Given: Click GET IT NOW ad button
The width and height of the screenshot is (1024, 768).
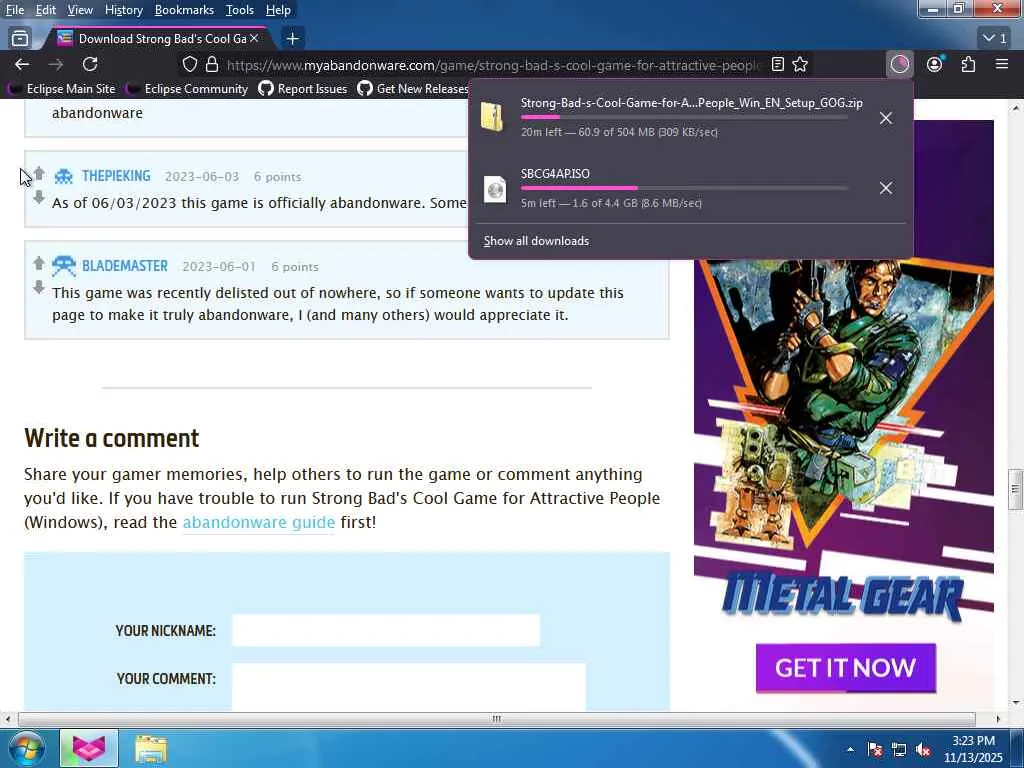Looking at the screenshot, I should point(846,668).
